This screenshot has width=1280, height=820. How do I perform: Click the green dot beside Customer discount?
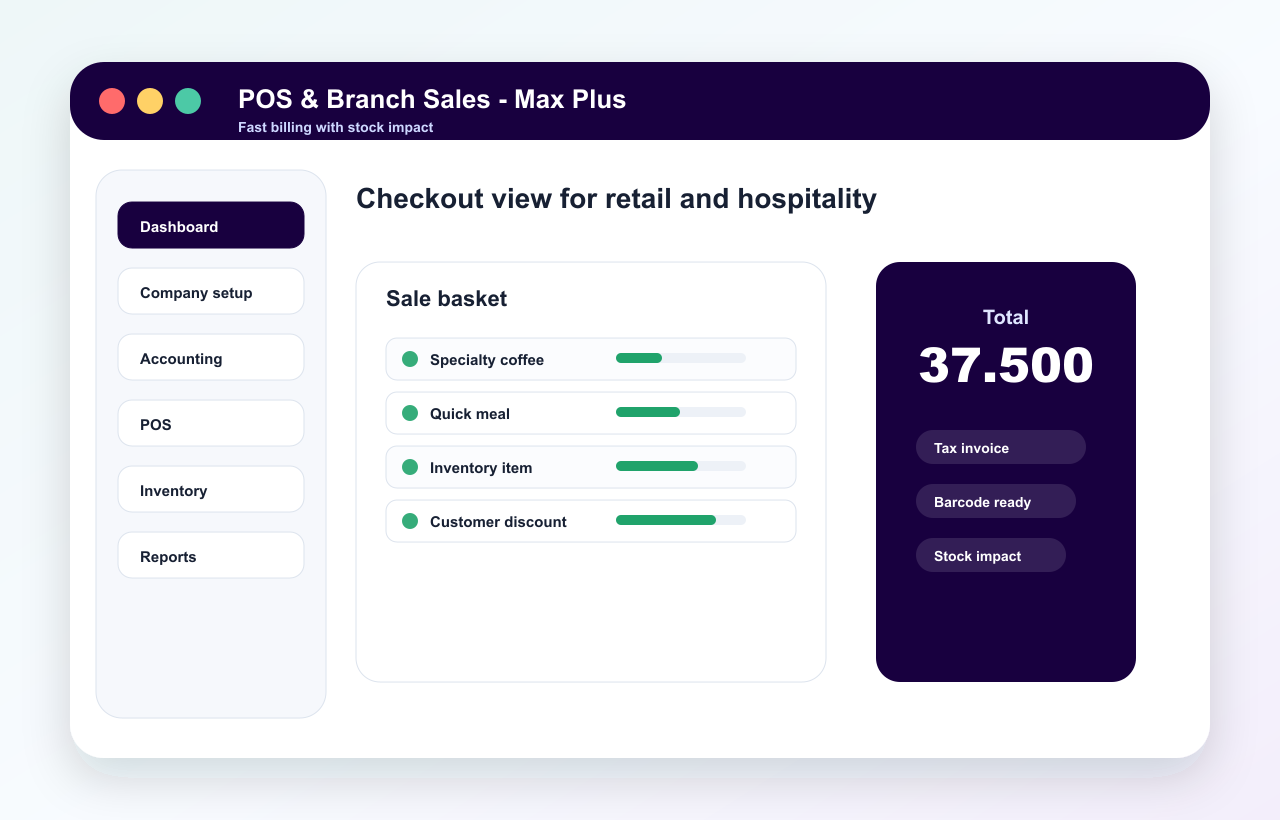[410, 521]
